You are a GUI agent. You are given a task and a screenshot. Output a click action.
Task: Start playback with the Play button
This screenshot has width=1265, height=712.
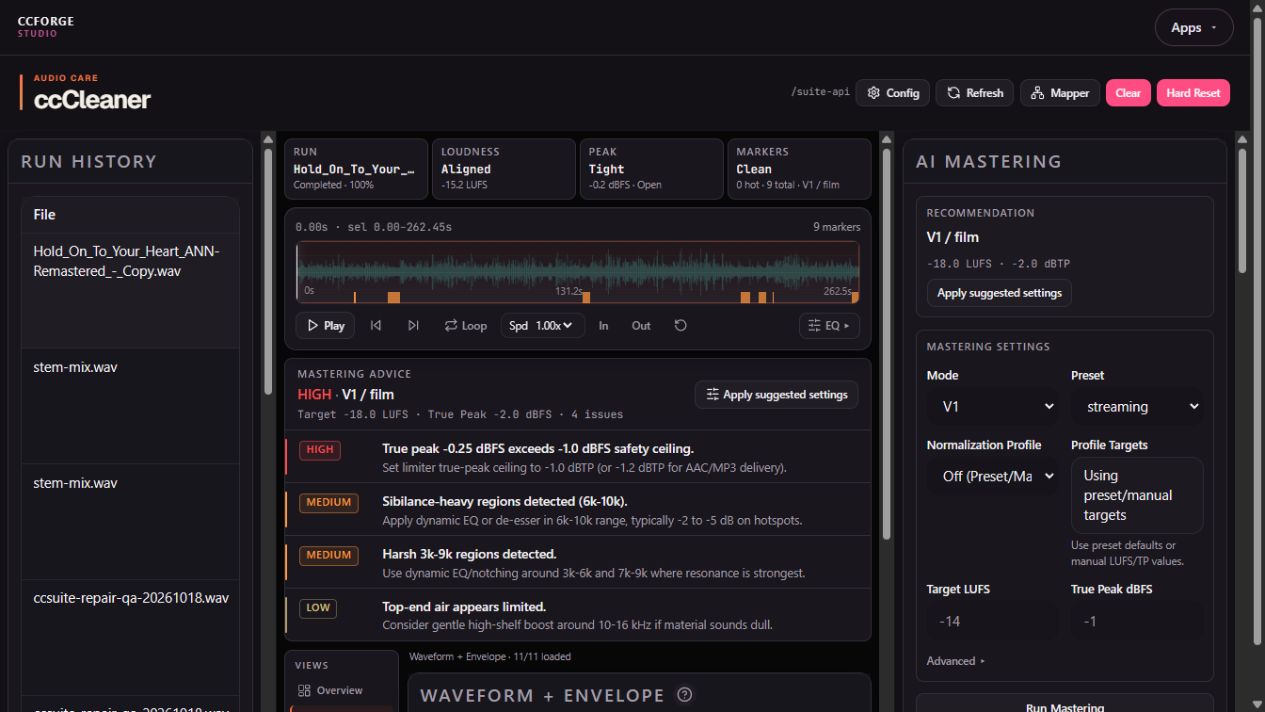click(x=326, y=326)
